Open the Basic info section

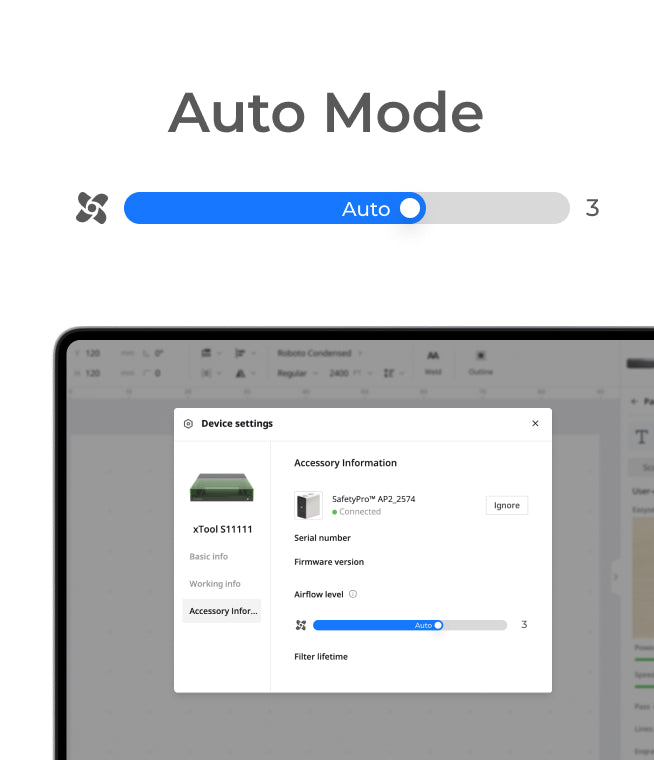click(208, 556)
